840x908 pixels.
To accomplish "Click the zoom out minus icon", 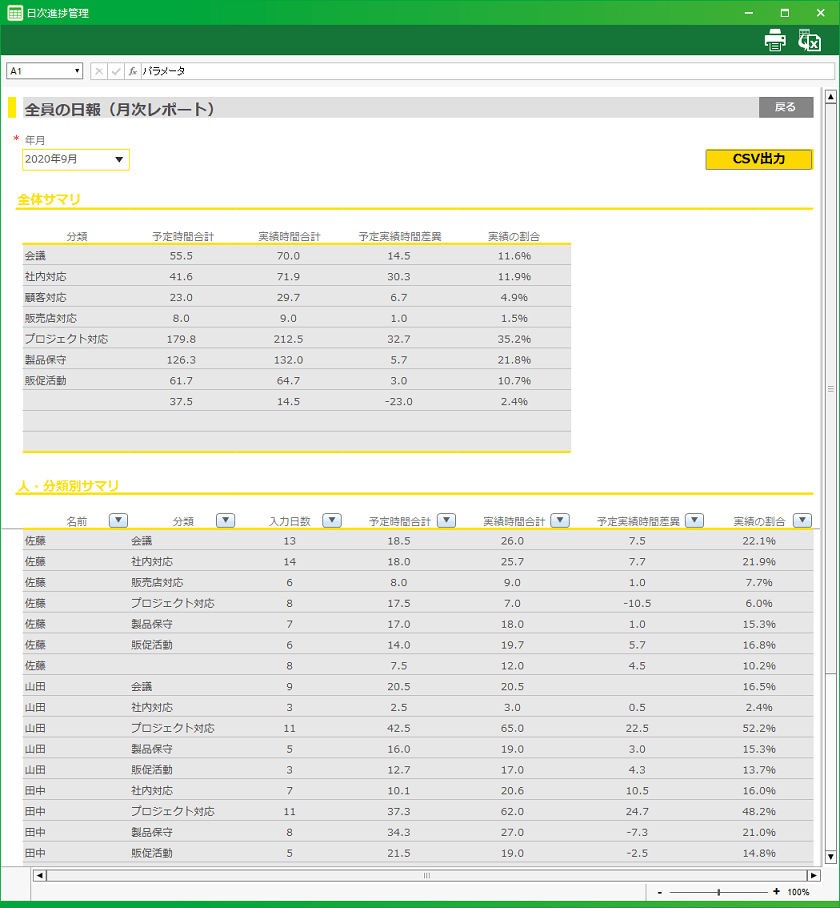I will pyautogui.click(x=660, y=891).
